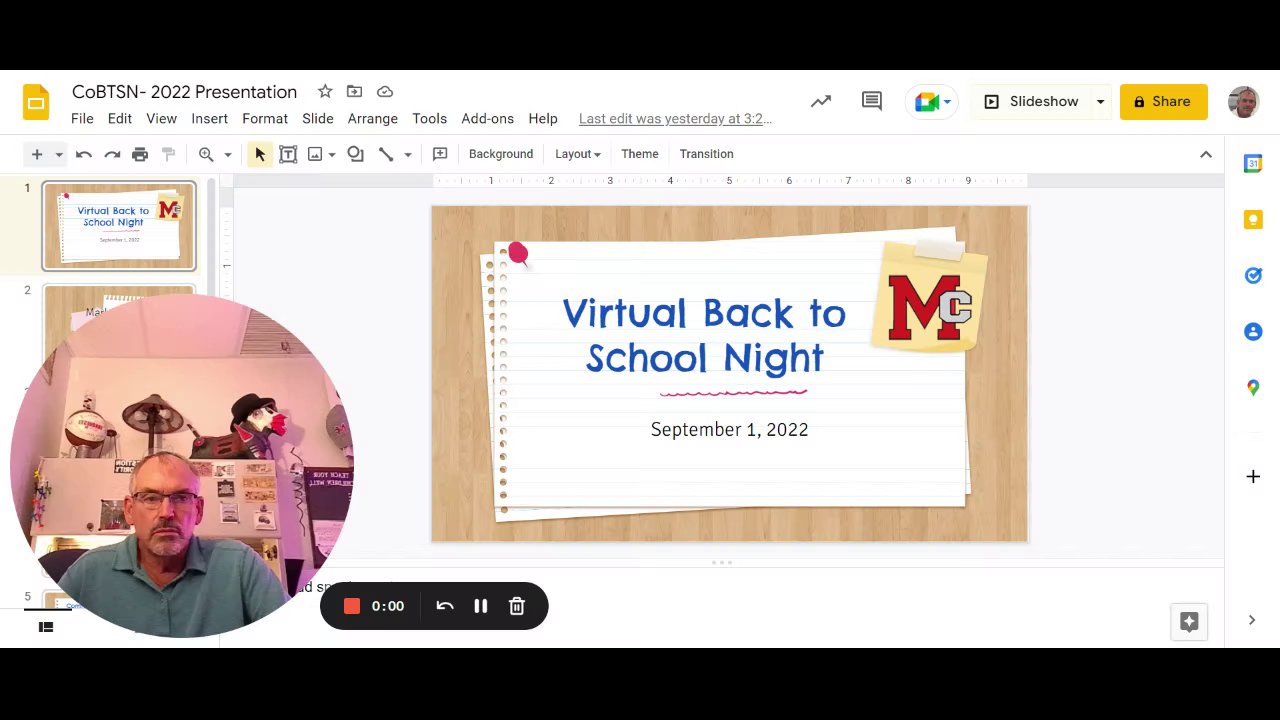The width and height of the screenshot is (1280, 720).
Task: Open the Layout dropdown
Action: click(x=578, y=154)
